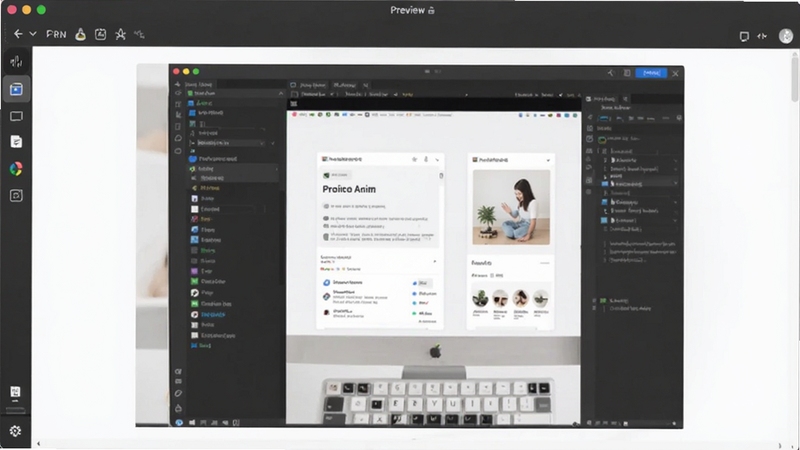This screenshot has width=800, height=450.
Task: Click the faint waveform icon in toolbar
Action: click(139, 34)
